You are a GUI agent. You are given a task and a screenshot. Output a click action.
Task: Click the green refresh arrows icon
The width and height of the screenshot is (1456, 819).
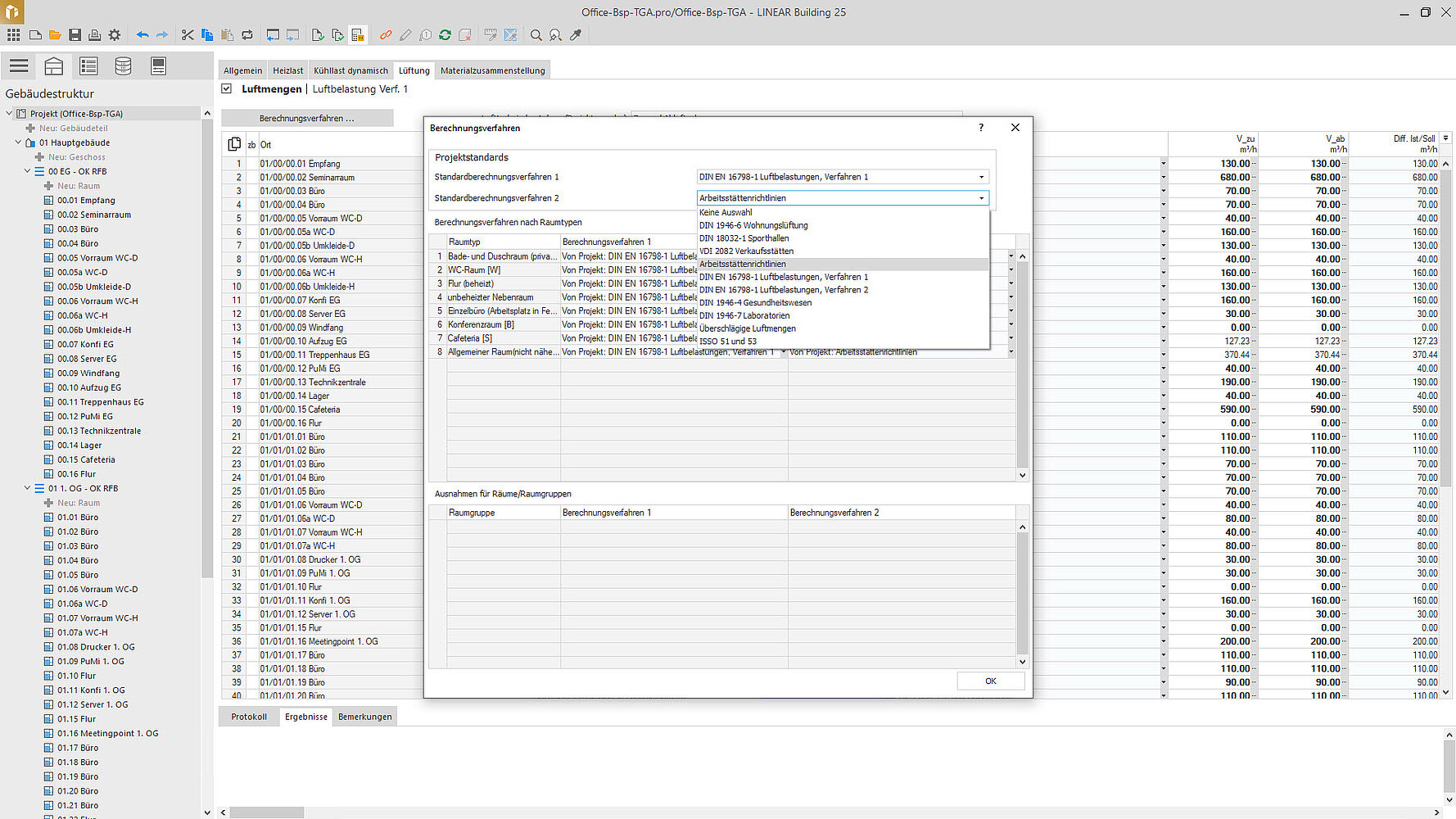445,35
